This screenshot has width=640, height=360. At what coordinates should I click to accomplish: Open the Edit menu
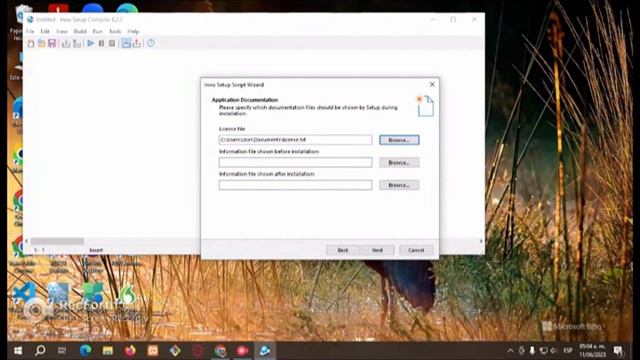[x=45, y=31]
